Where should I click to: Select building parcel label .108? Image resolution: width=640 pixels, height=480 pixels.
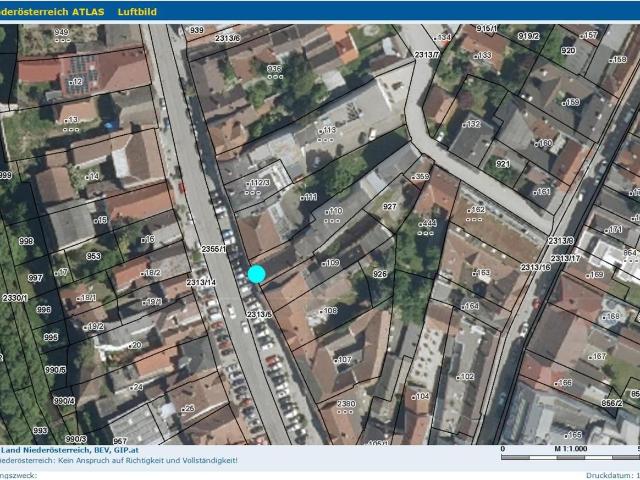[x=329, y=311]
